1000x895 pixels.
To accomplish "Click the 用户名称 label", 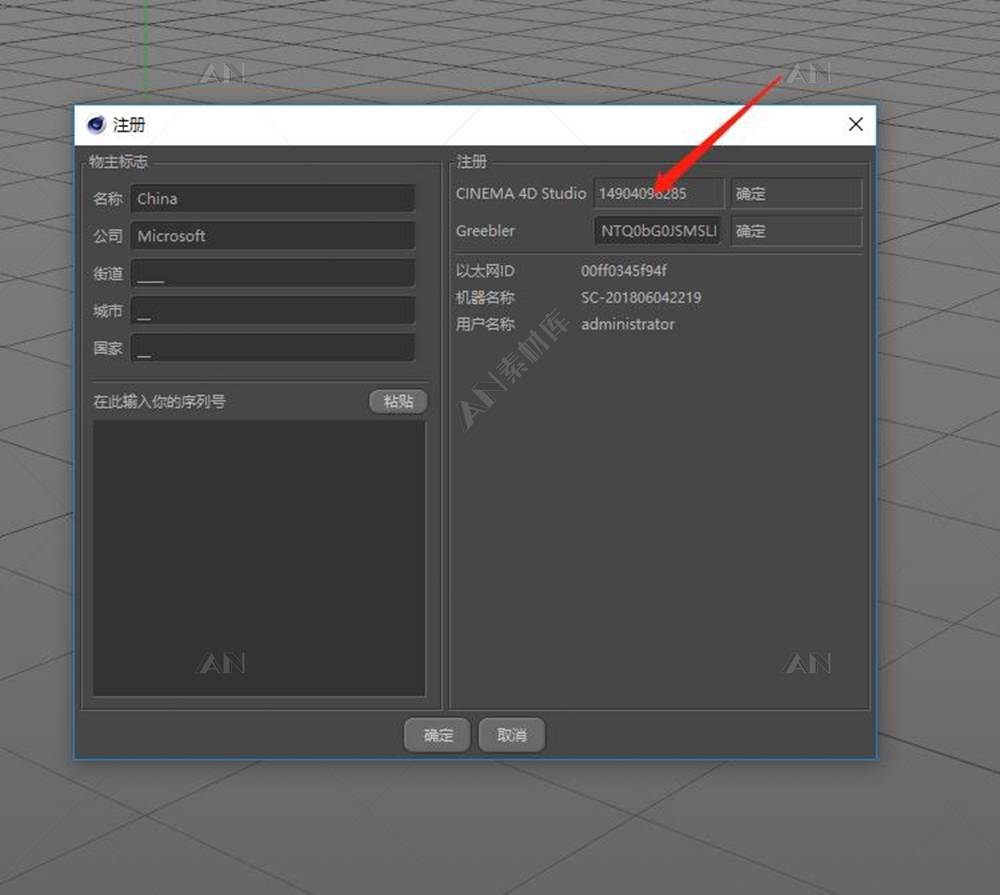I will 485,324.
